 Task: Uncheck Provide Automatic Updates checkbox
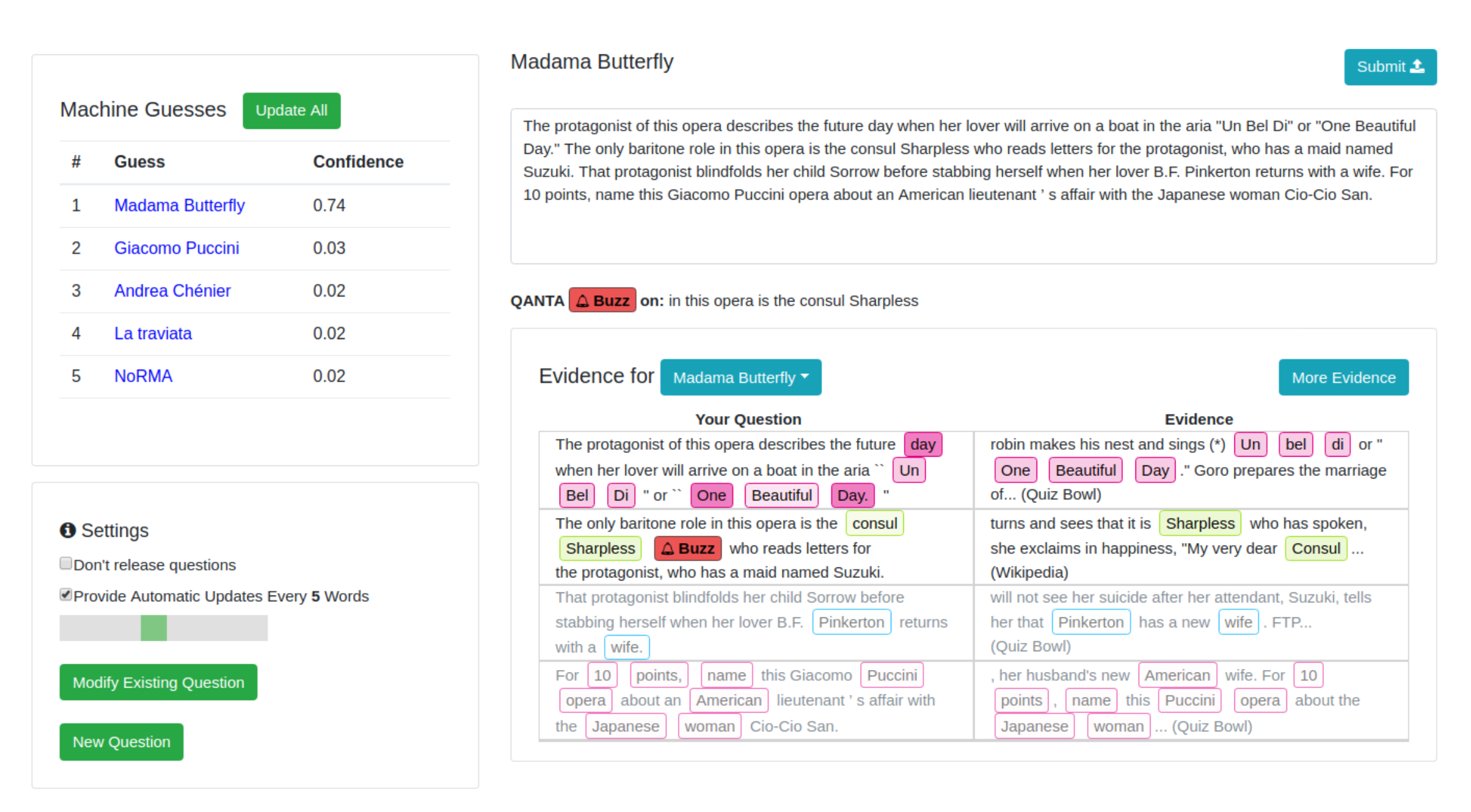coord(66,595)
